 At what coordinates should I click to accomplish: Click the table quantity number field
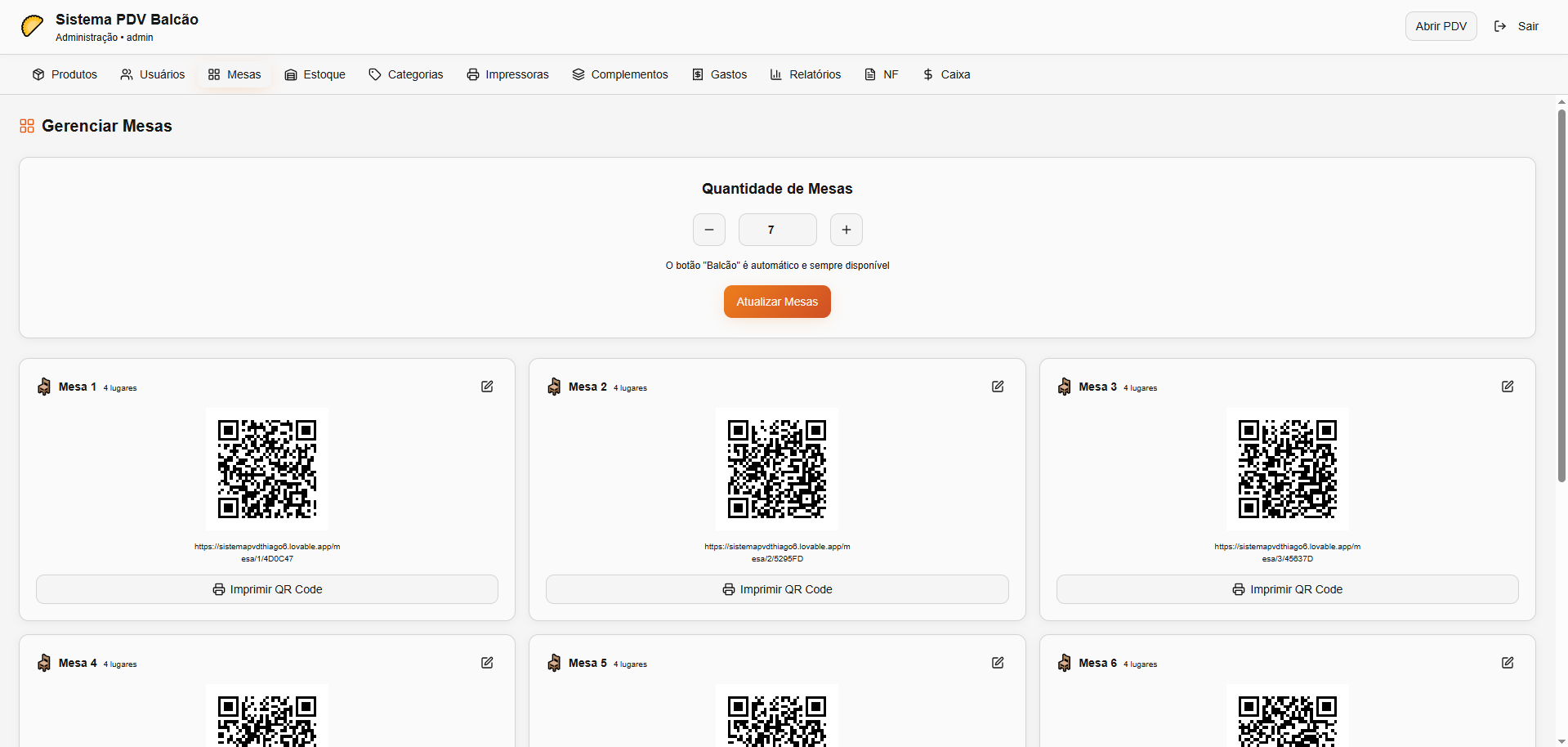[777, 230]
